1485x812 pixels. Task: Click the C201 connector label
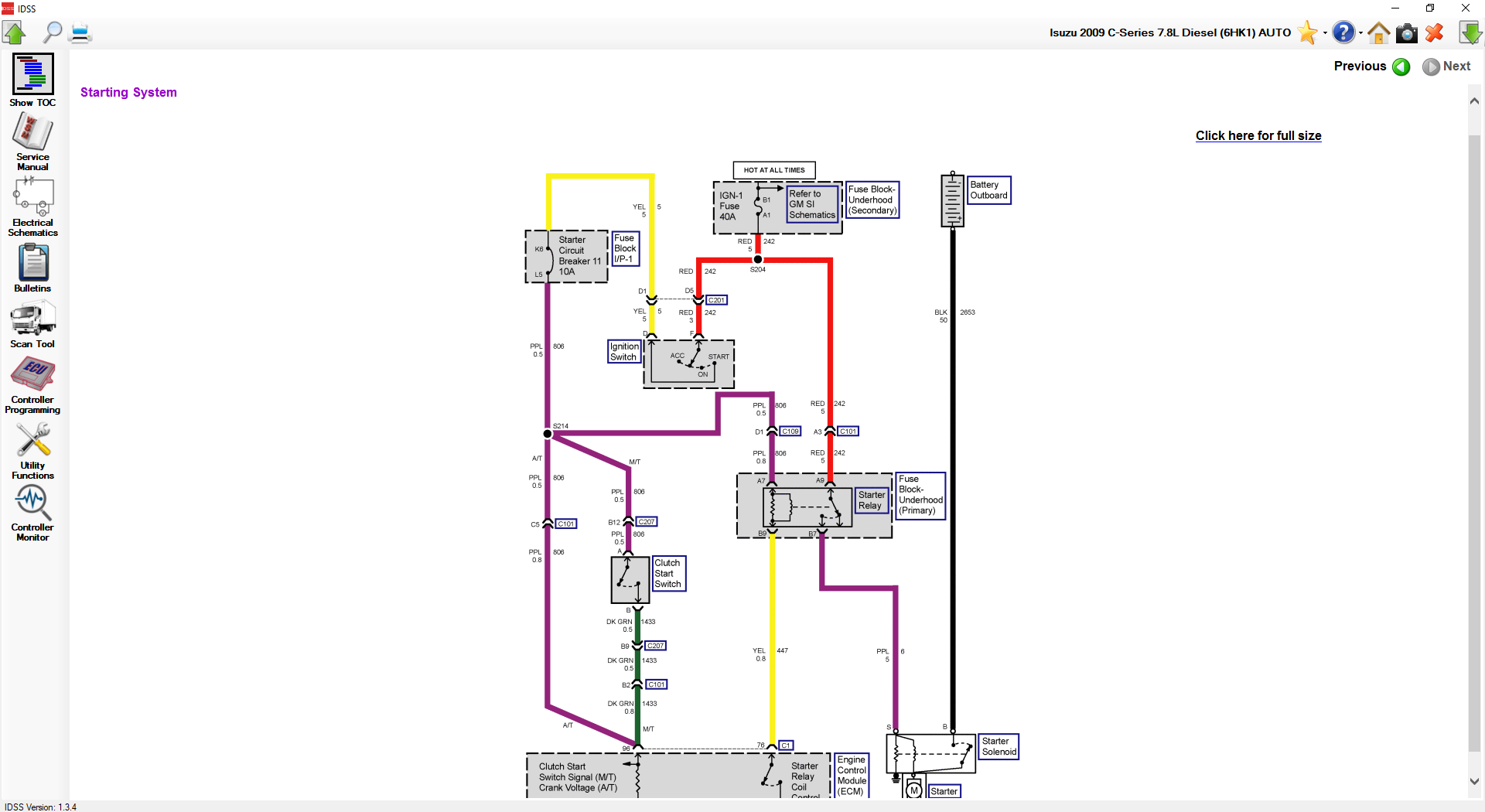pos(716,300)
